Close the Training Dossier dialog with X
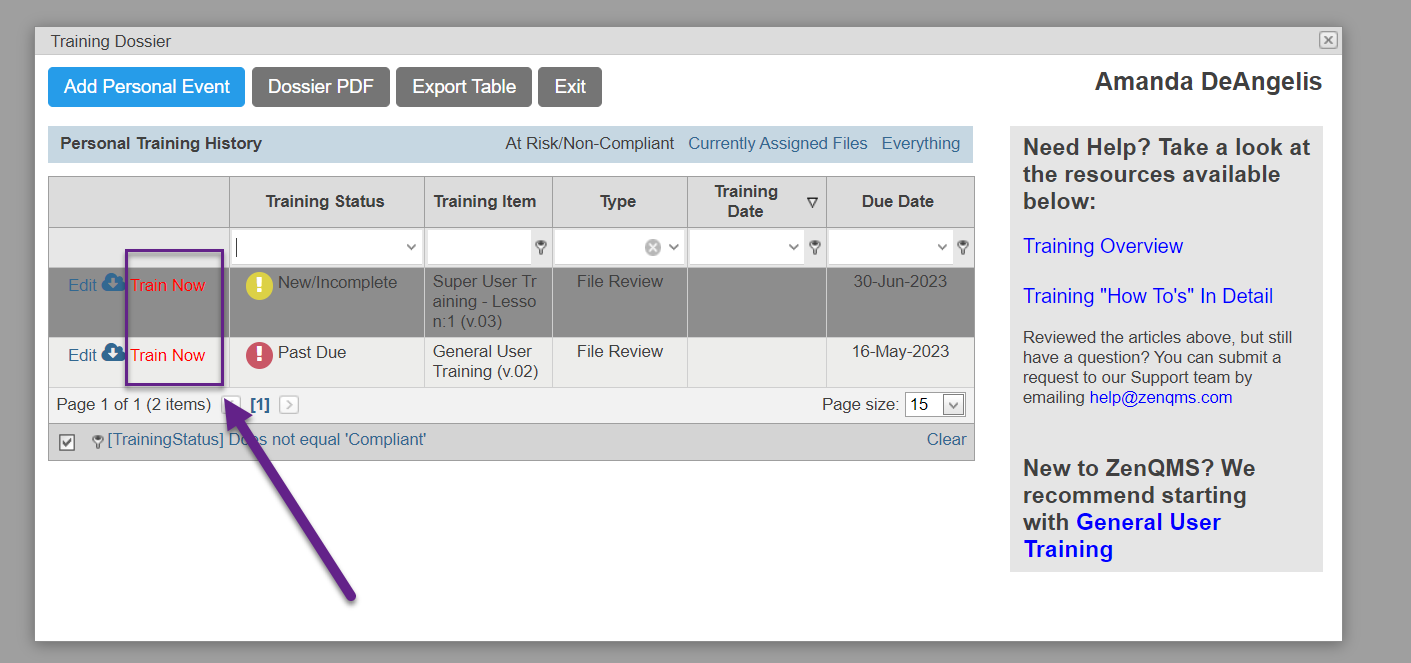 click(1328, 40)
